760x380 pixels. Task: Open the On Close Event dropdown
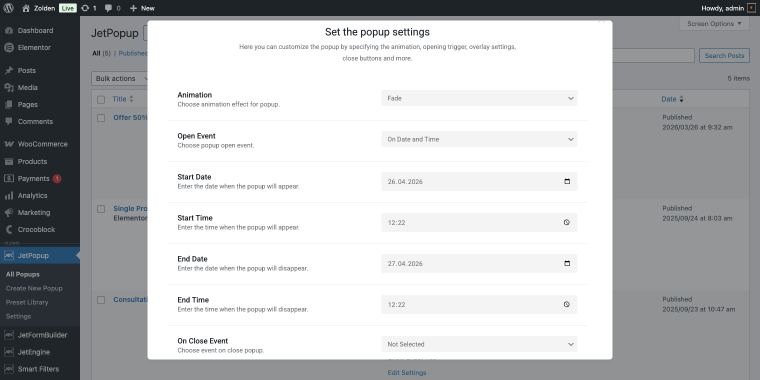(x=479, y=344)
